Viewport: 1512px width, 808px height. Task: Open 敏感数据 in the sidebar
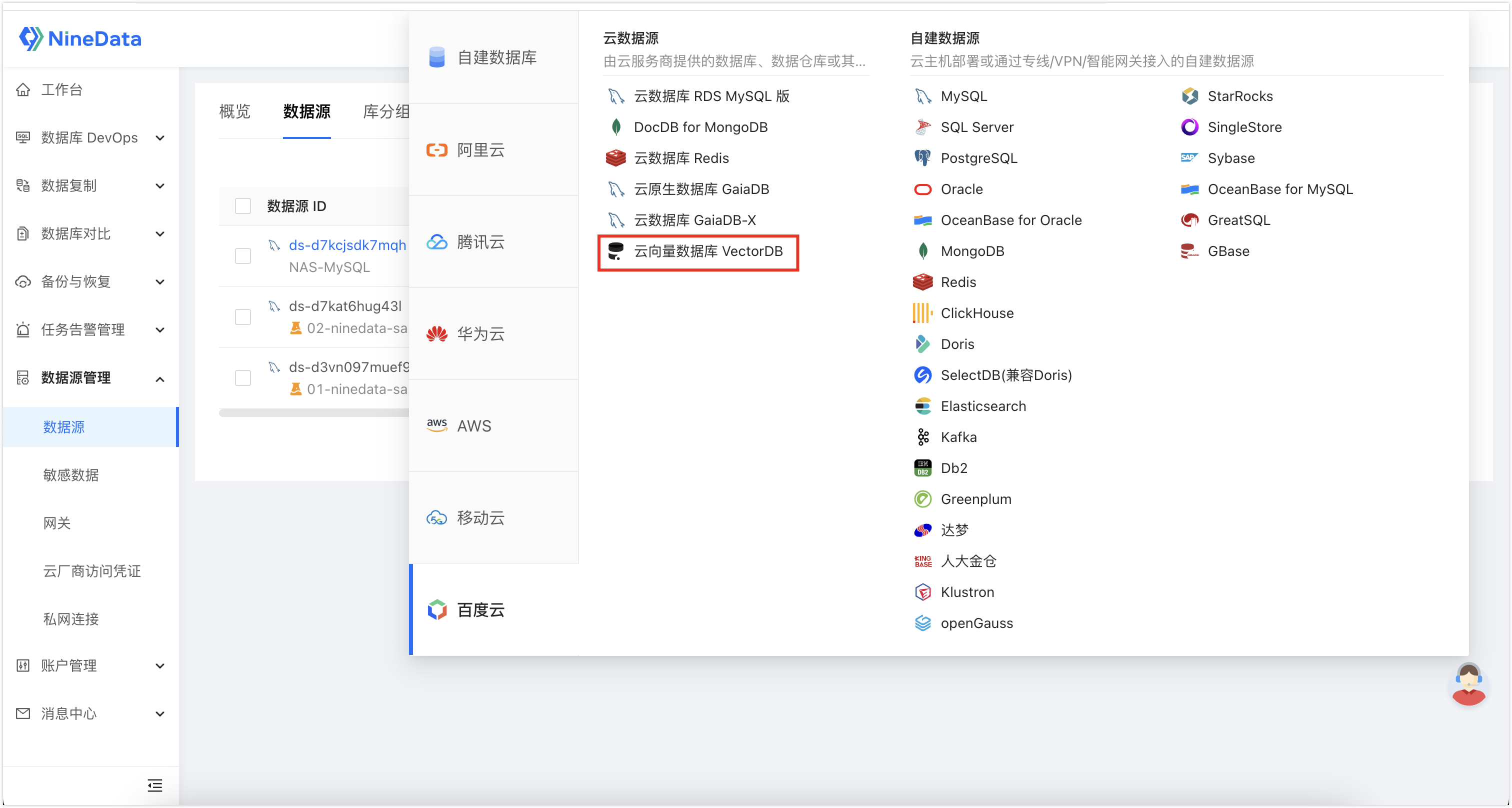point(71,474)
